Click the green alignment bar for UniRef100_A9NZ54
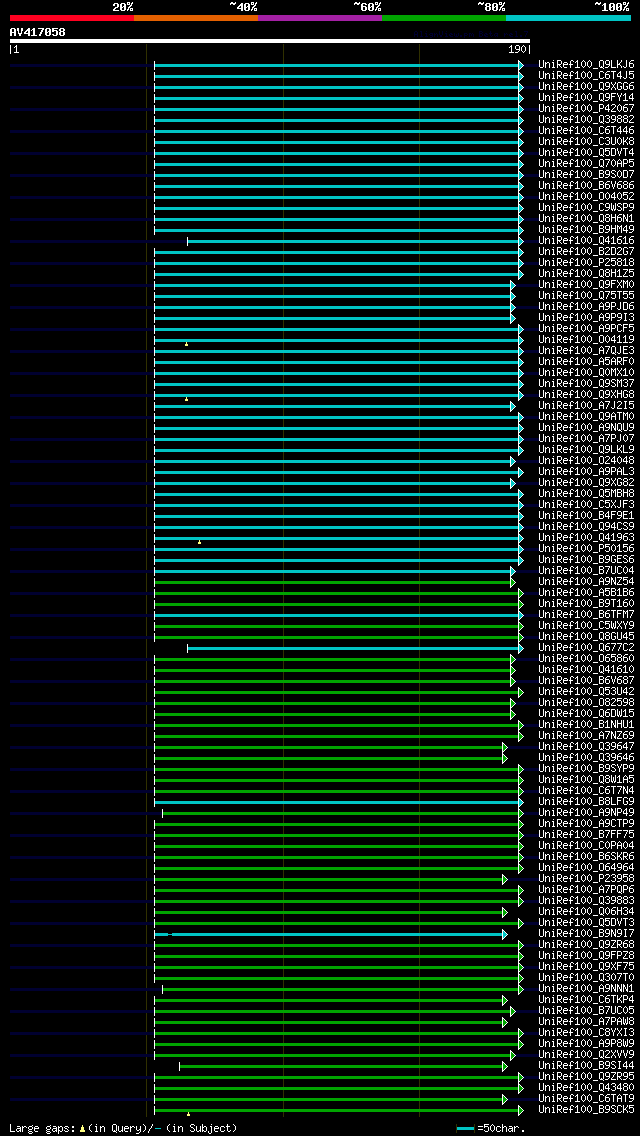 point(333,582)
